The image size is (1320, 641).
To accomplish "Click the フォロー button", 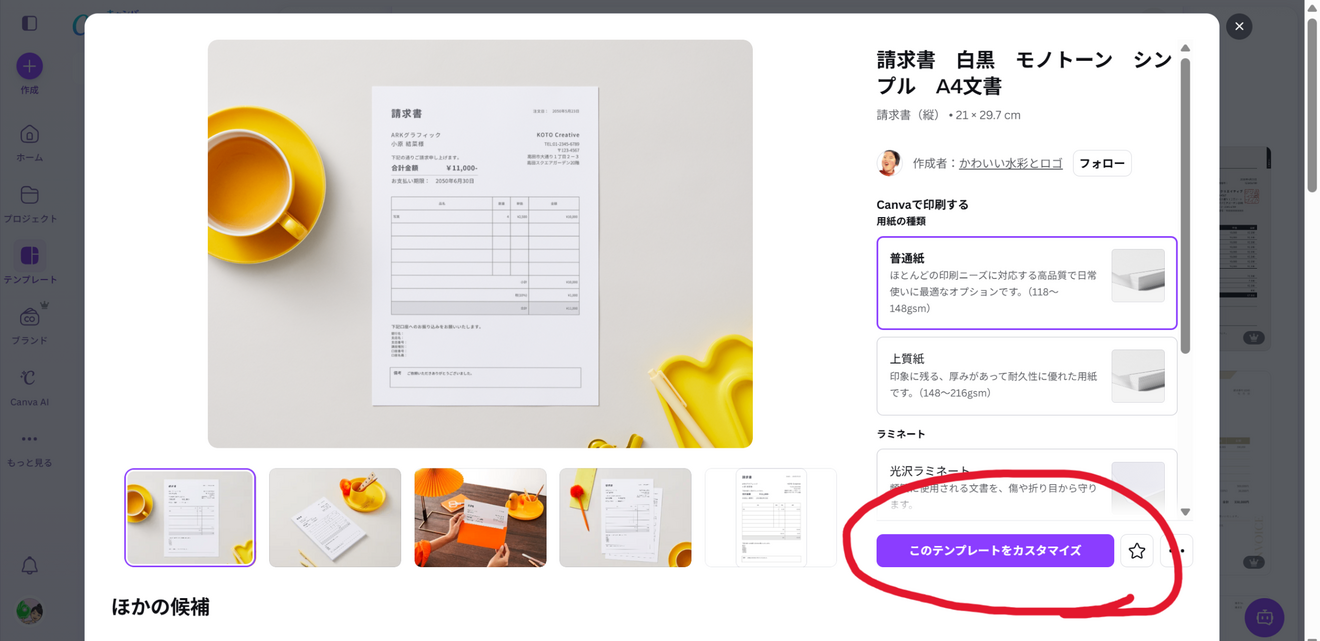I will click(1101, 163).
